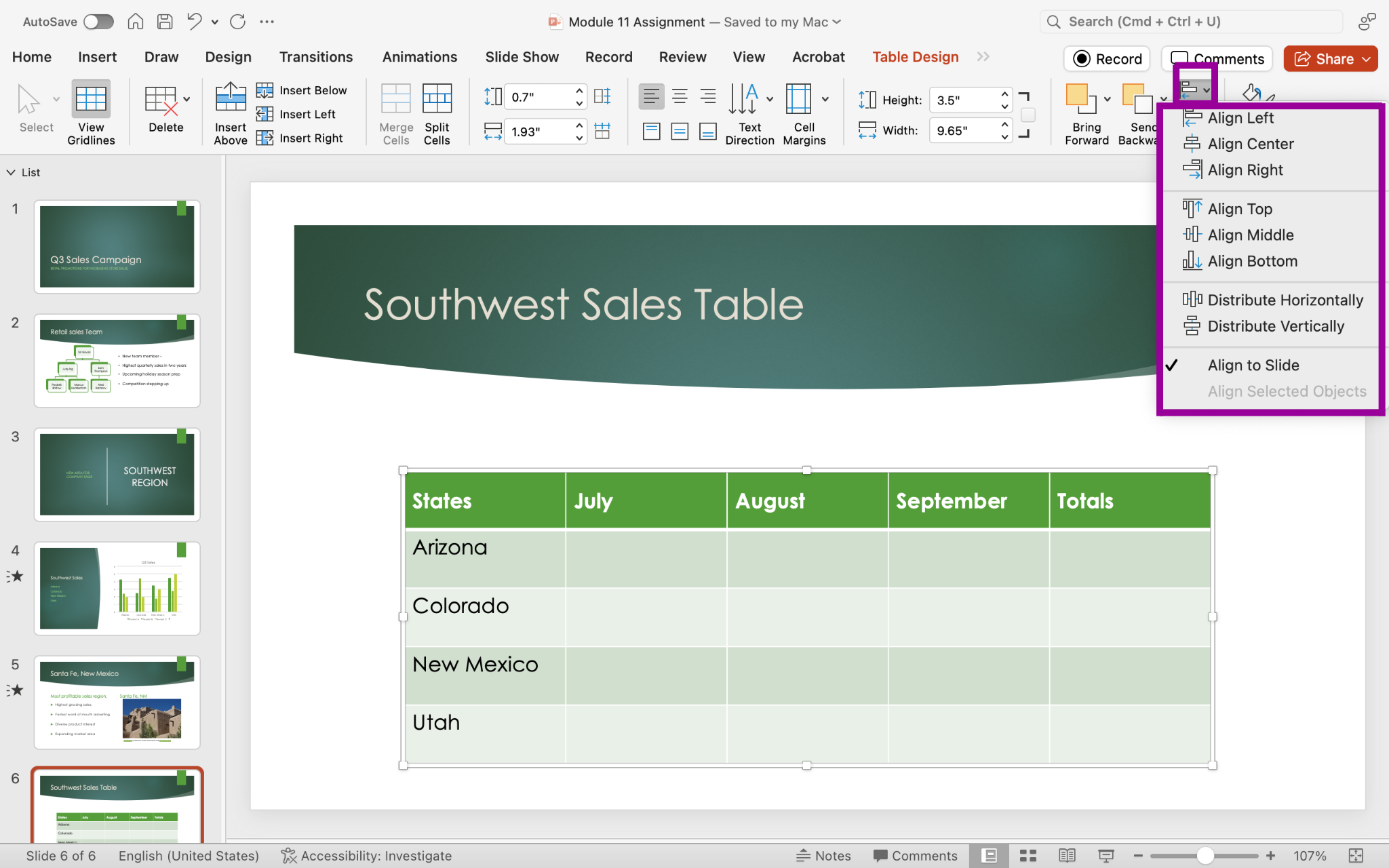Screen dimensions: 1389x868
Task: Align text to bottom of cell
Action: 708,131
